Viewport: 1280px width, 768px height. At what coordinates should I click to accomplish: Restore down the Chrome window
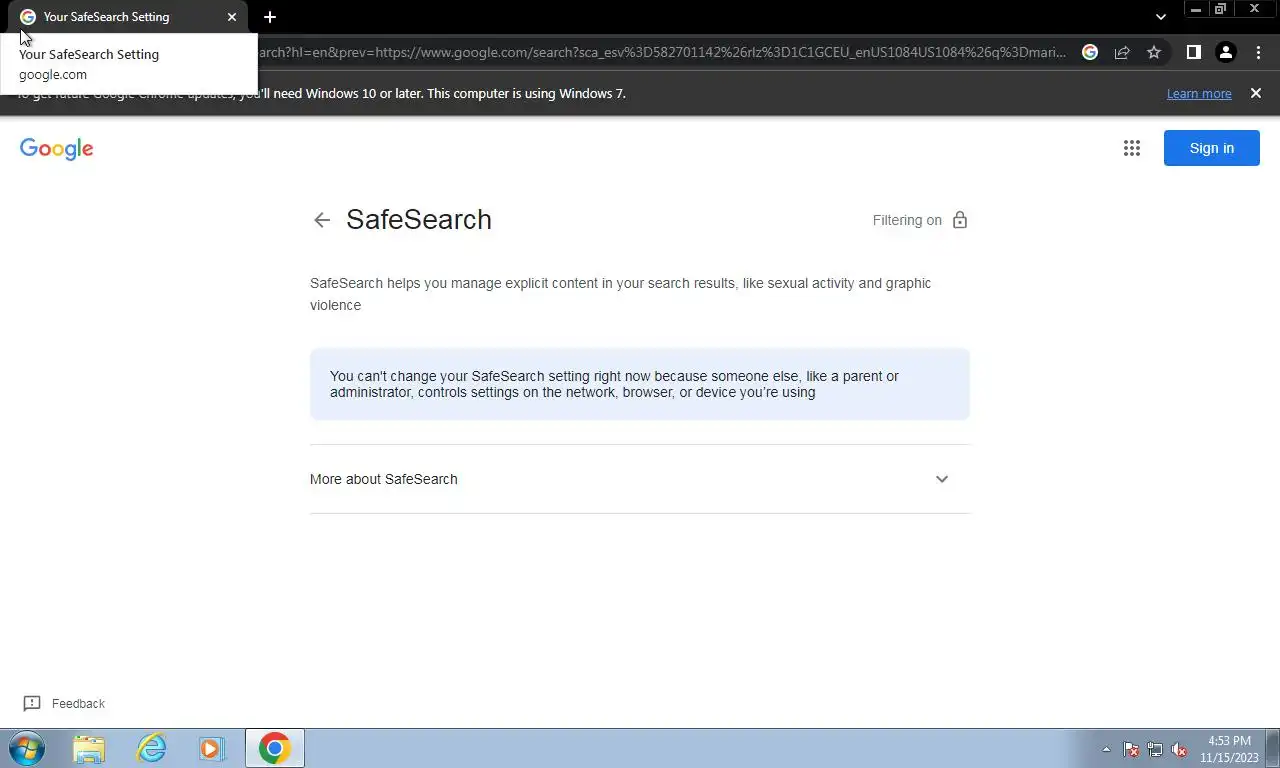point(1220,9)
